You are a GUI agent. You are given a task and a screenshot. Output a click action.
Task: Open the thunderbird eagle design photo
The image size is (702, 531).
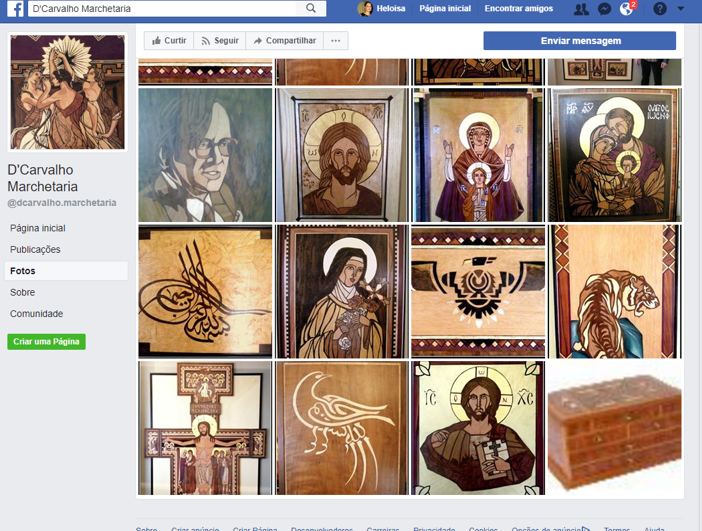click(478, 291)
